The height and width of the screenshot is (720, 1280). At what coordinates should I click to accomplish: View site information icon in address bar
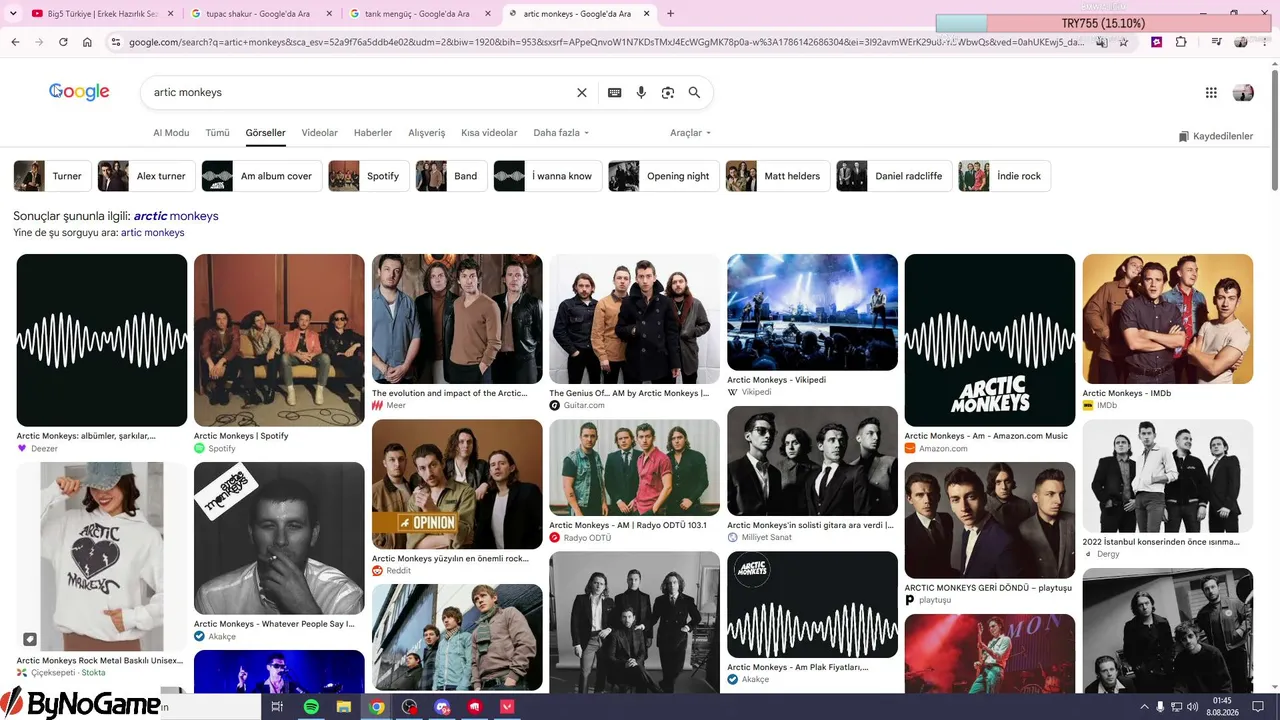tap(115, 42)
